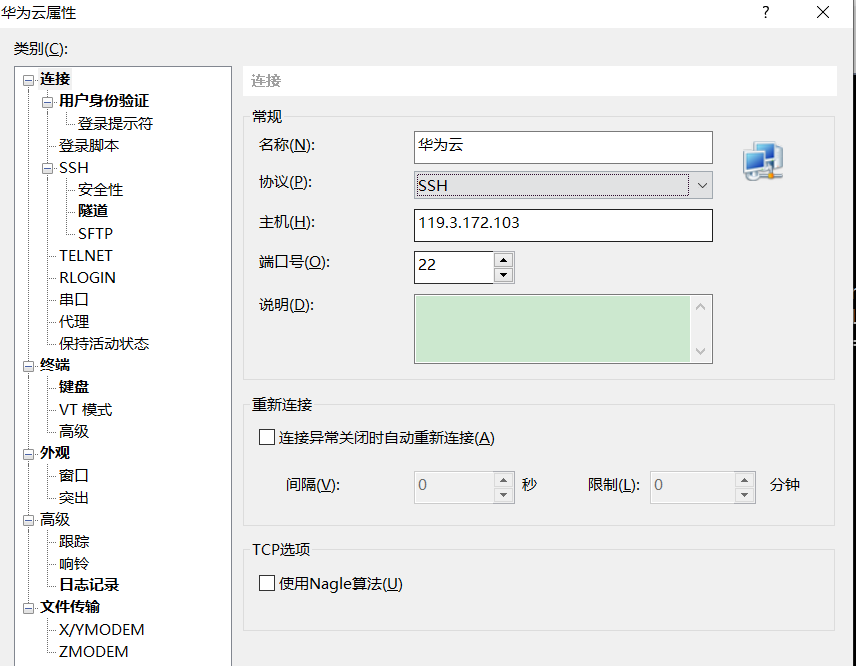856x666 pixels.
Task: Open the 跟踪 settings
Action: pyautogui.click(x=74, y=542)
